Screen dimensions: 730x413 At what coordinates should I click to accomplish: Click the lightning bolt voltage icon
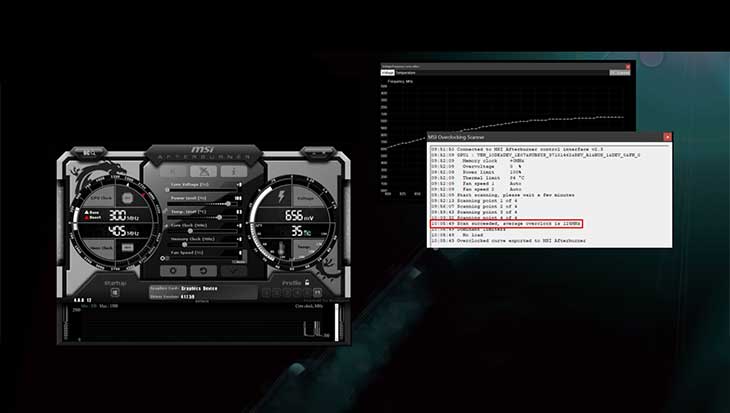coord(281,196)
